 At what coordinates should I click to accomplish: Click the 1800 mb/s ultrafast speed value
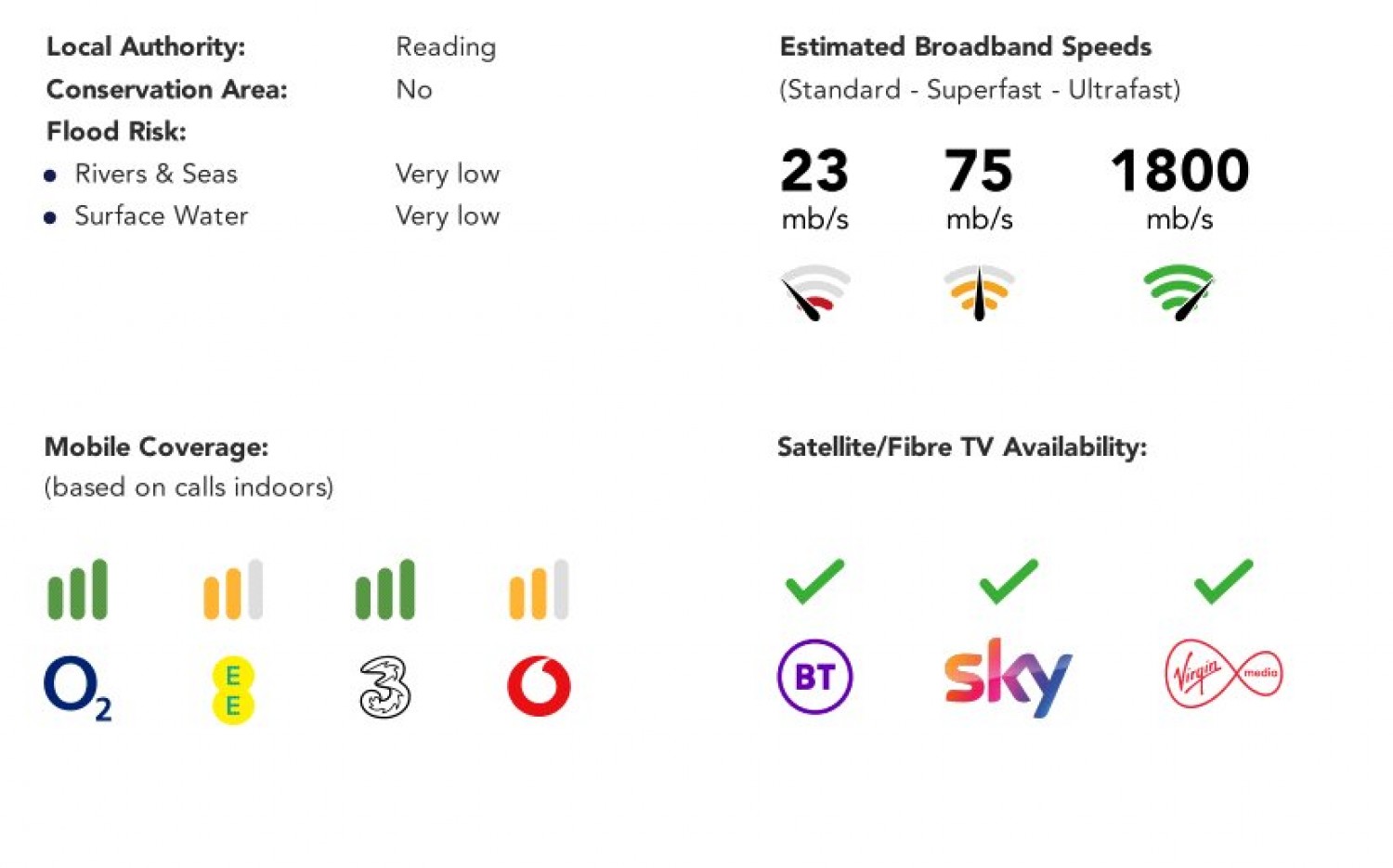coord(1179,172)
